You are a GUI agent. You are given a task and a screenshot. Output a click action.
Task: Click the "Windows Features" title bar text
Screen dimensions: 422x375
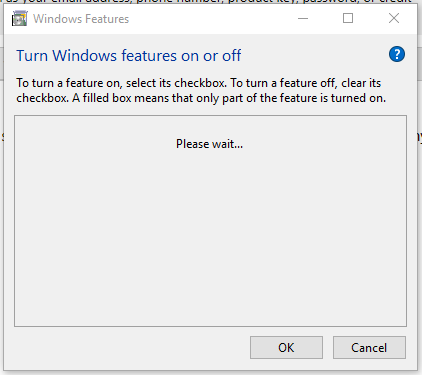81,19
